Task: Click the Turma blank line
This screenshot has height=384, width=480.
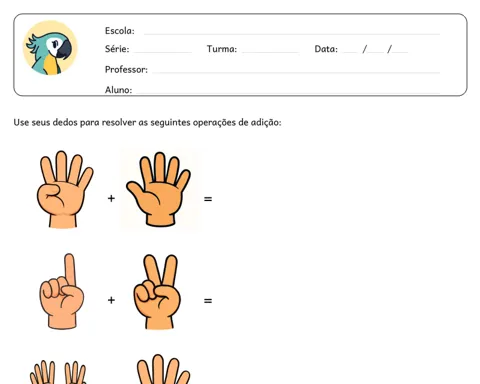Action: click(x=270, y=52)
